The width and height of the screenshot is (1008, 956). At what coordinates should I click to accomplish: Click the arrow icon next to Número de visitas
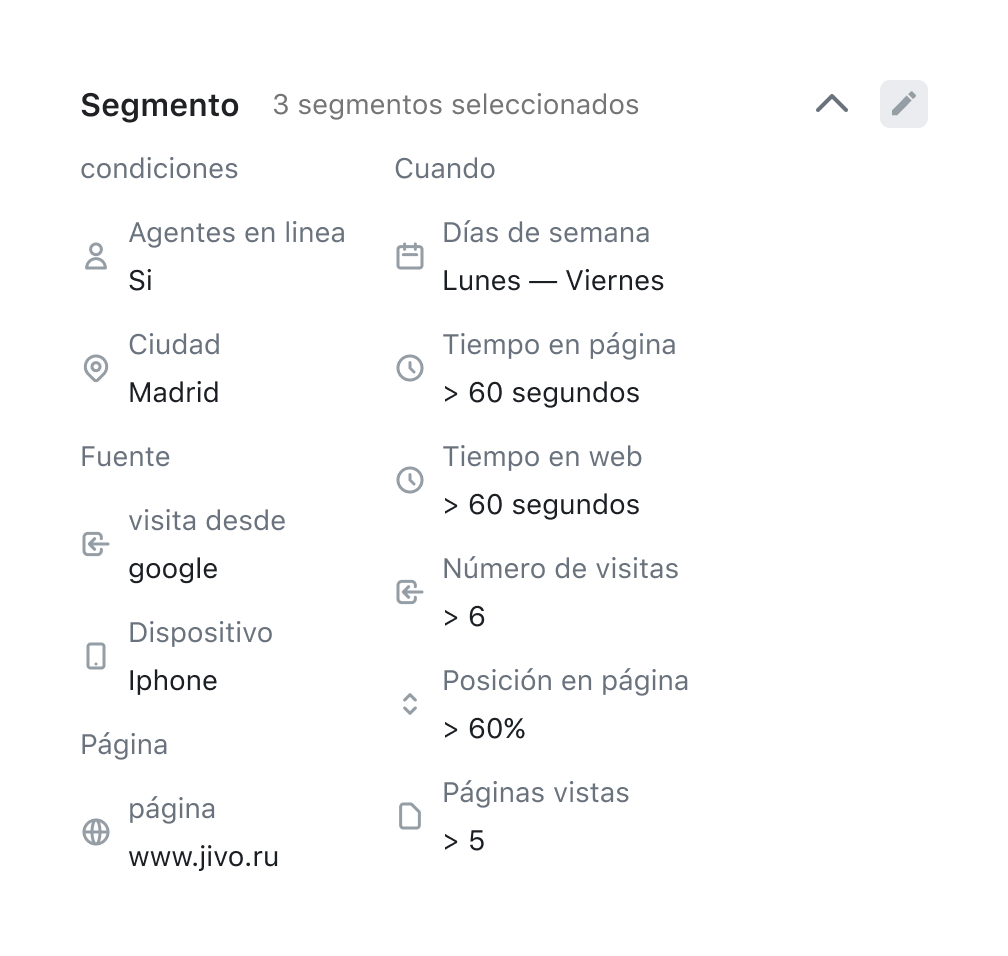[410, 592]
